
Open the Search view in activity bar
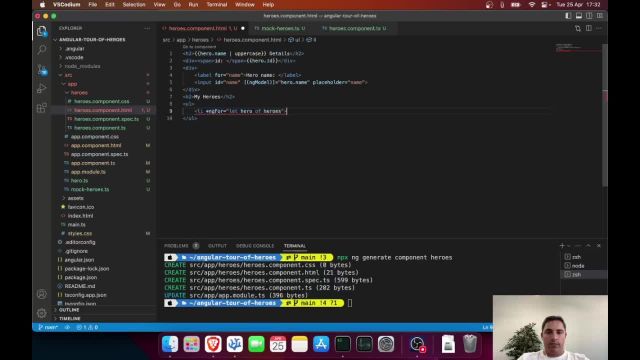[x=41, y=50]
